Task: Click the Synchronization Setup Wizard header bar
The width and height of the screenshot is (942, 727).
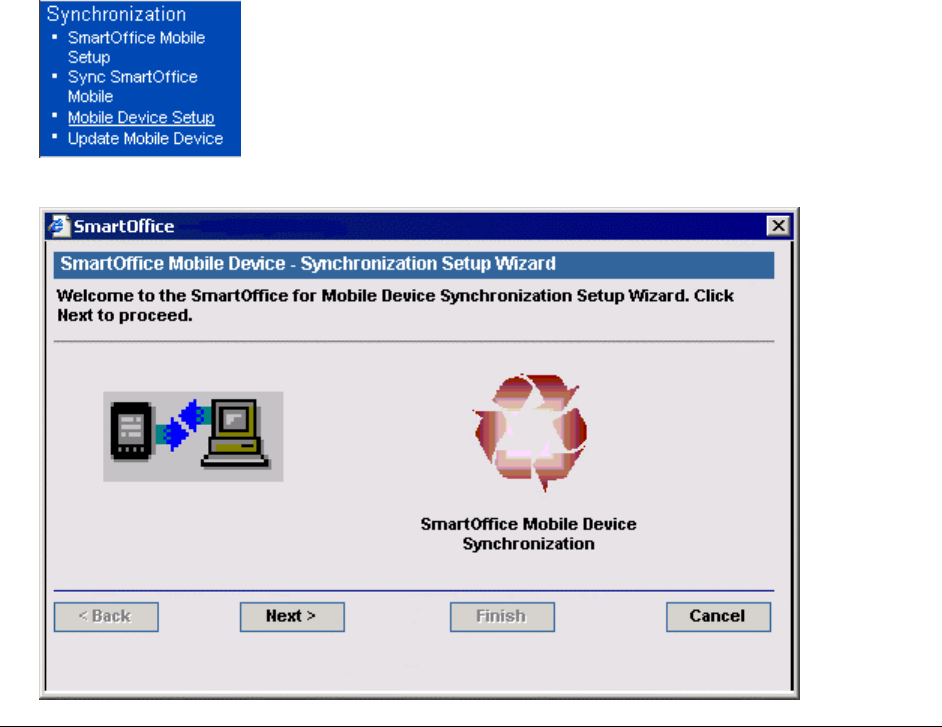Action: click(x=414, y=265)
